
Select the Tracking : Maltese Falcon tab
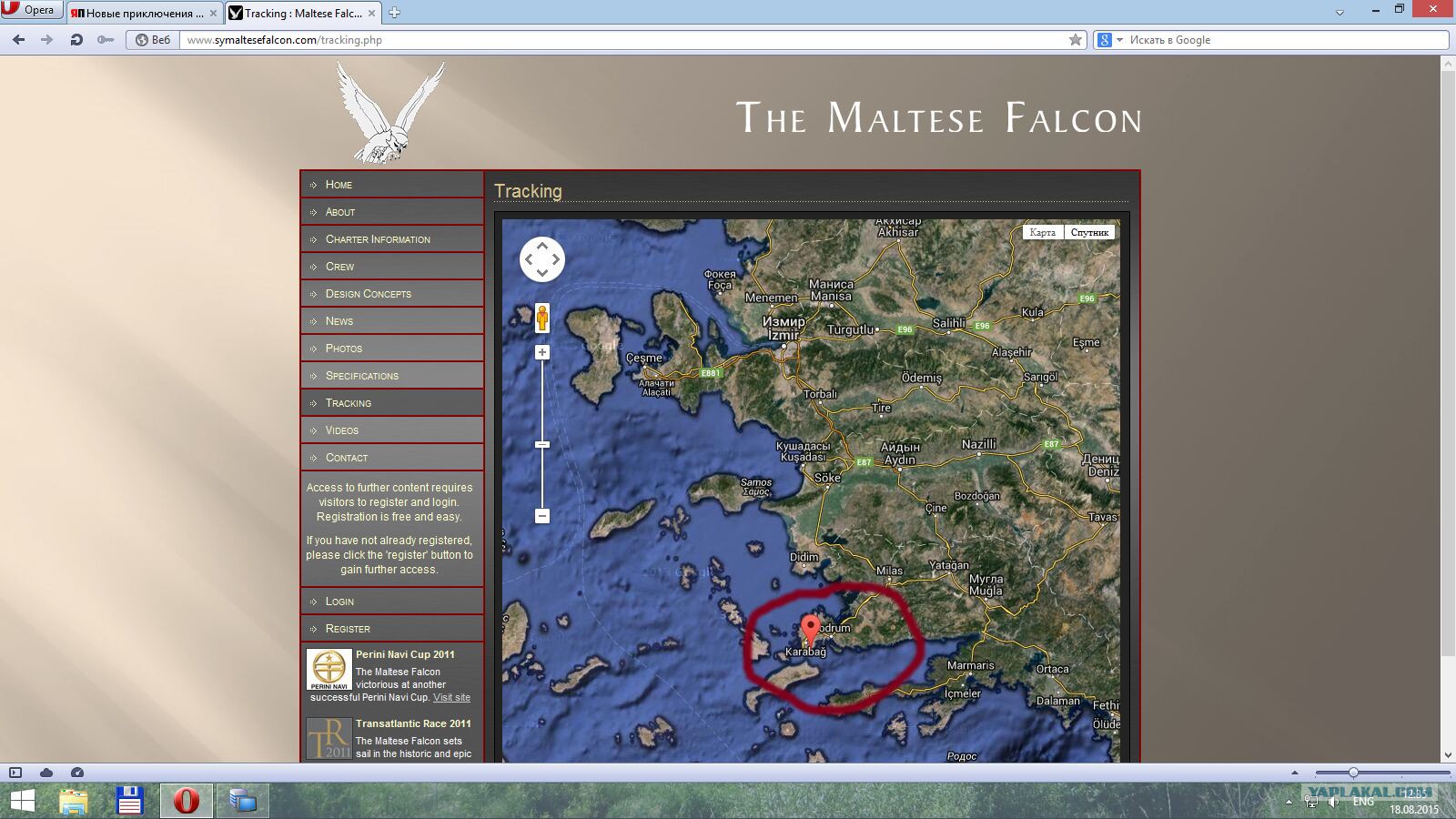[304, 13]
